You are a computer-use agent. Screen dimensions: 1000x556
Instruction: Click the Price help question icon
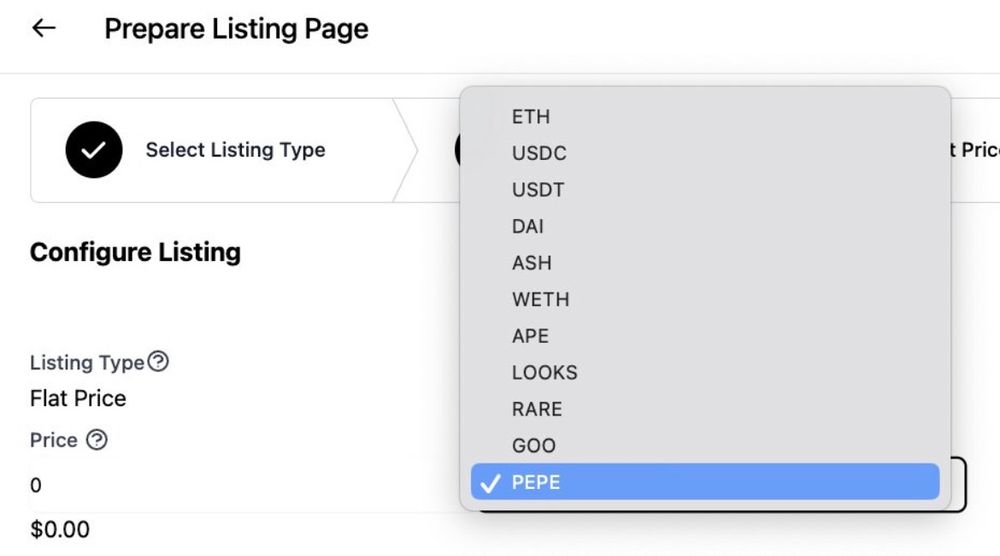point(97,439)
